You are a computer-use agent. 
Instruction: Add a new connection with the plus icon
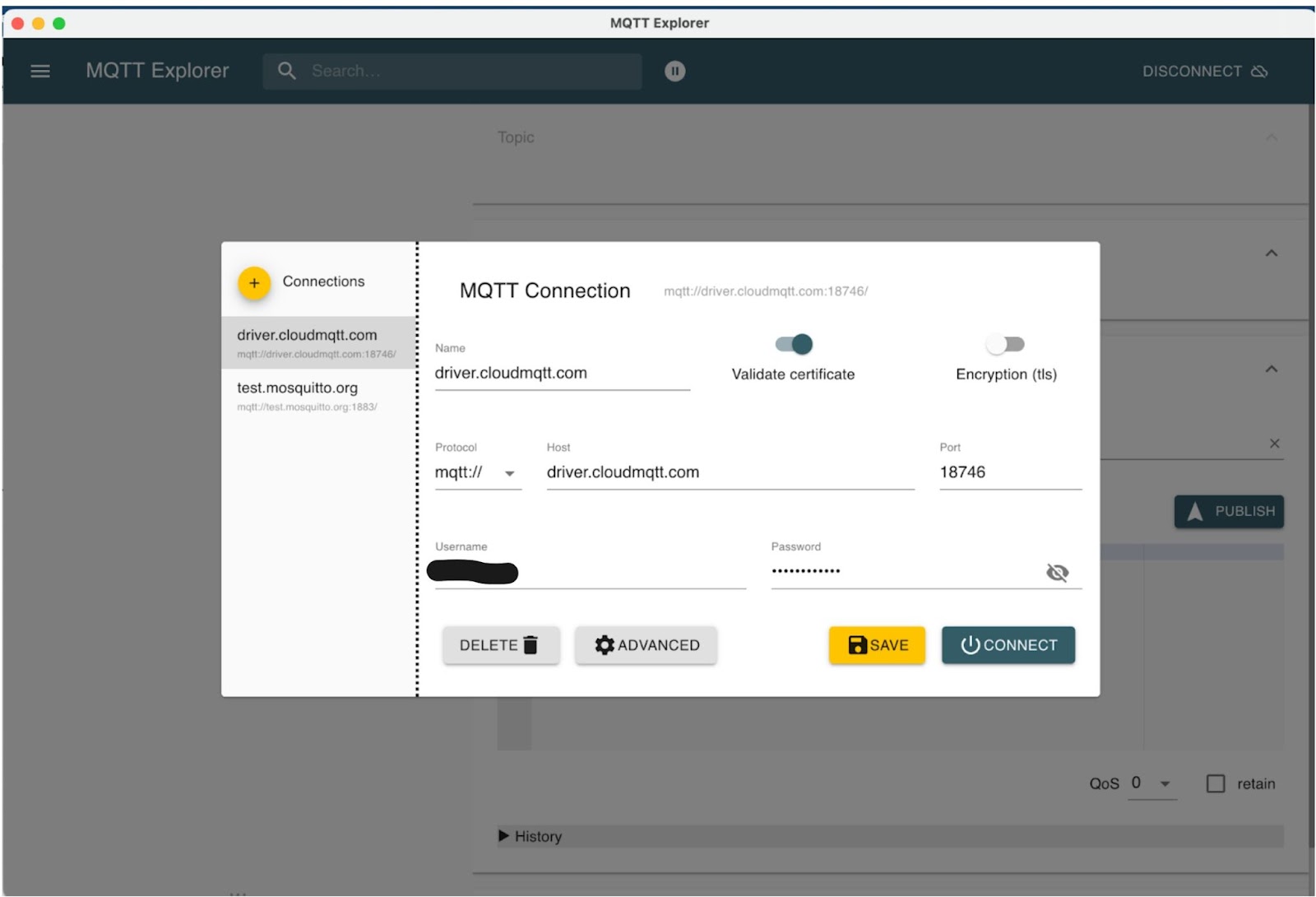254,283
